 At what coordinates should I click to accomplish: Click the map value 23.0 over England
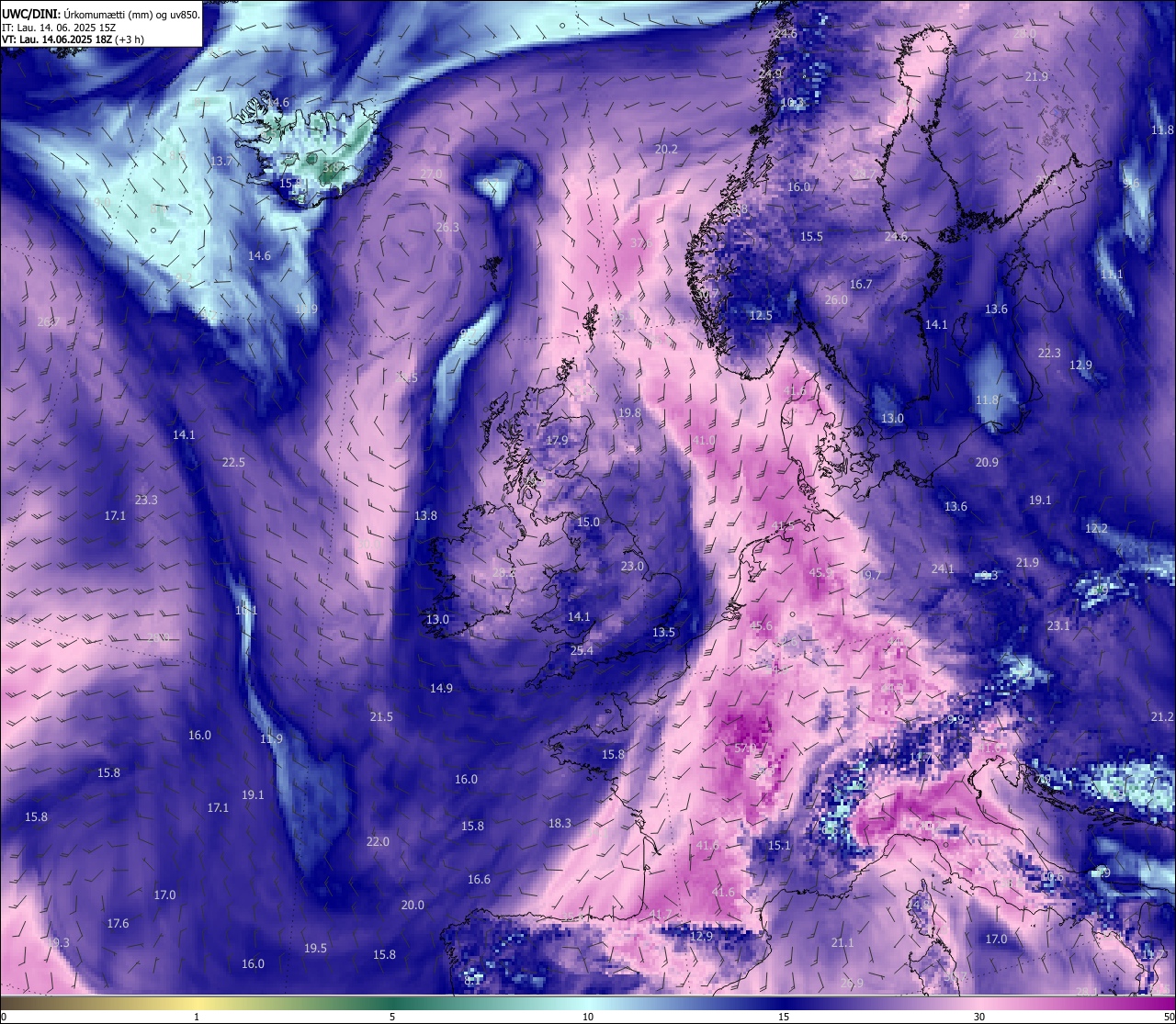(x=632, y=567)
